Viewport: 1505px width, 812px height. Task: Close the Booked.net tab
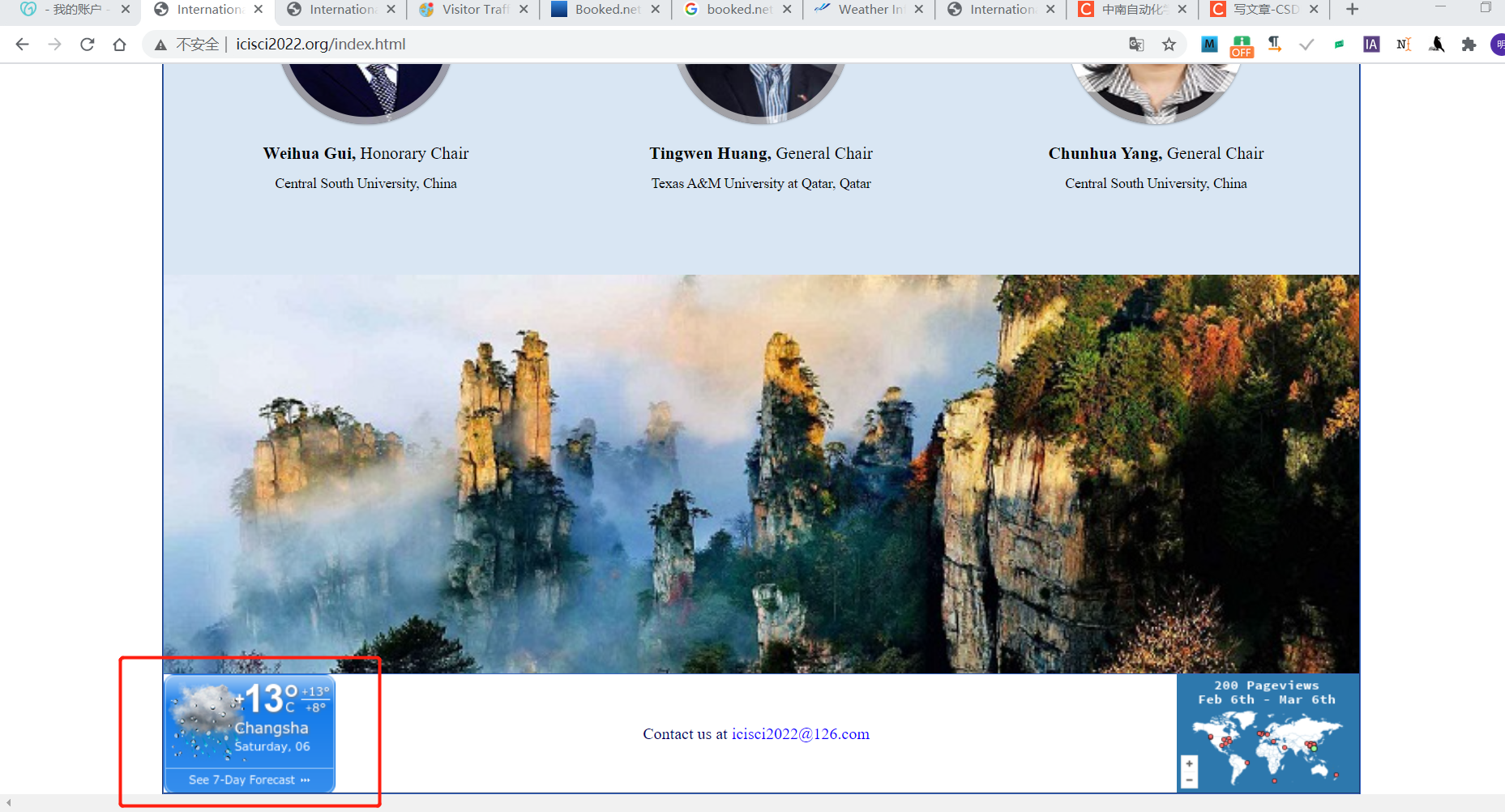click(655, 9)
